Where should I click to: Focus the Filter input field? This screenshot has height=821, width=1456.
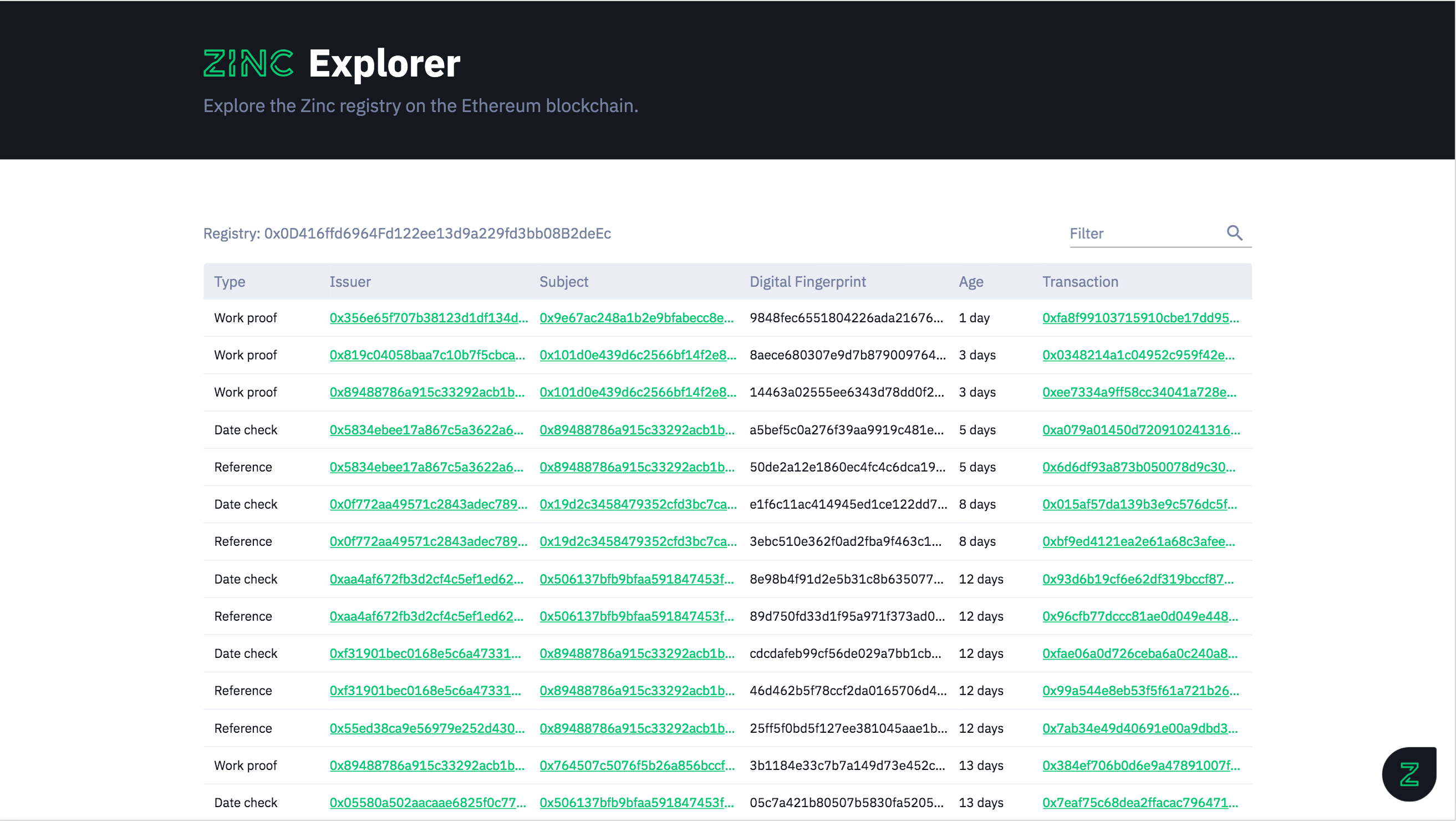[x=1144, y=234]
